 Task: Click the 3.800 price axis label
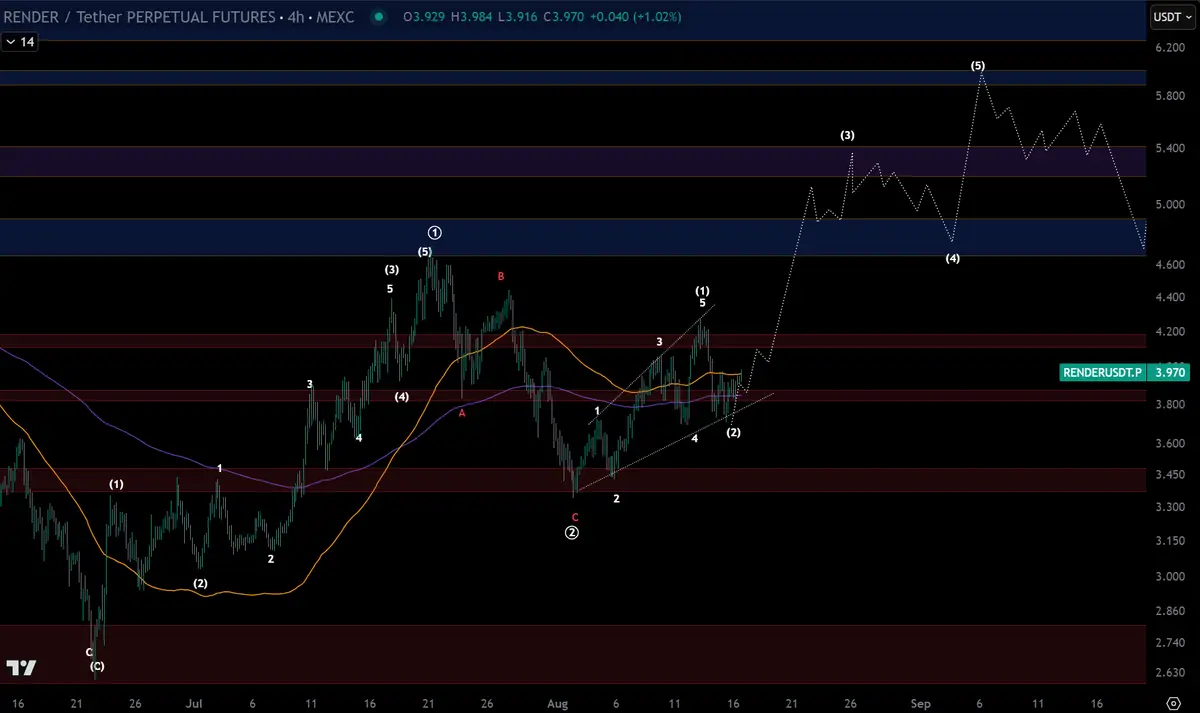click(x=1171, y=405)
